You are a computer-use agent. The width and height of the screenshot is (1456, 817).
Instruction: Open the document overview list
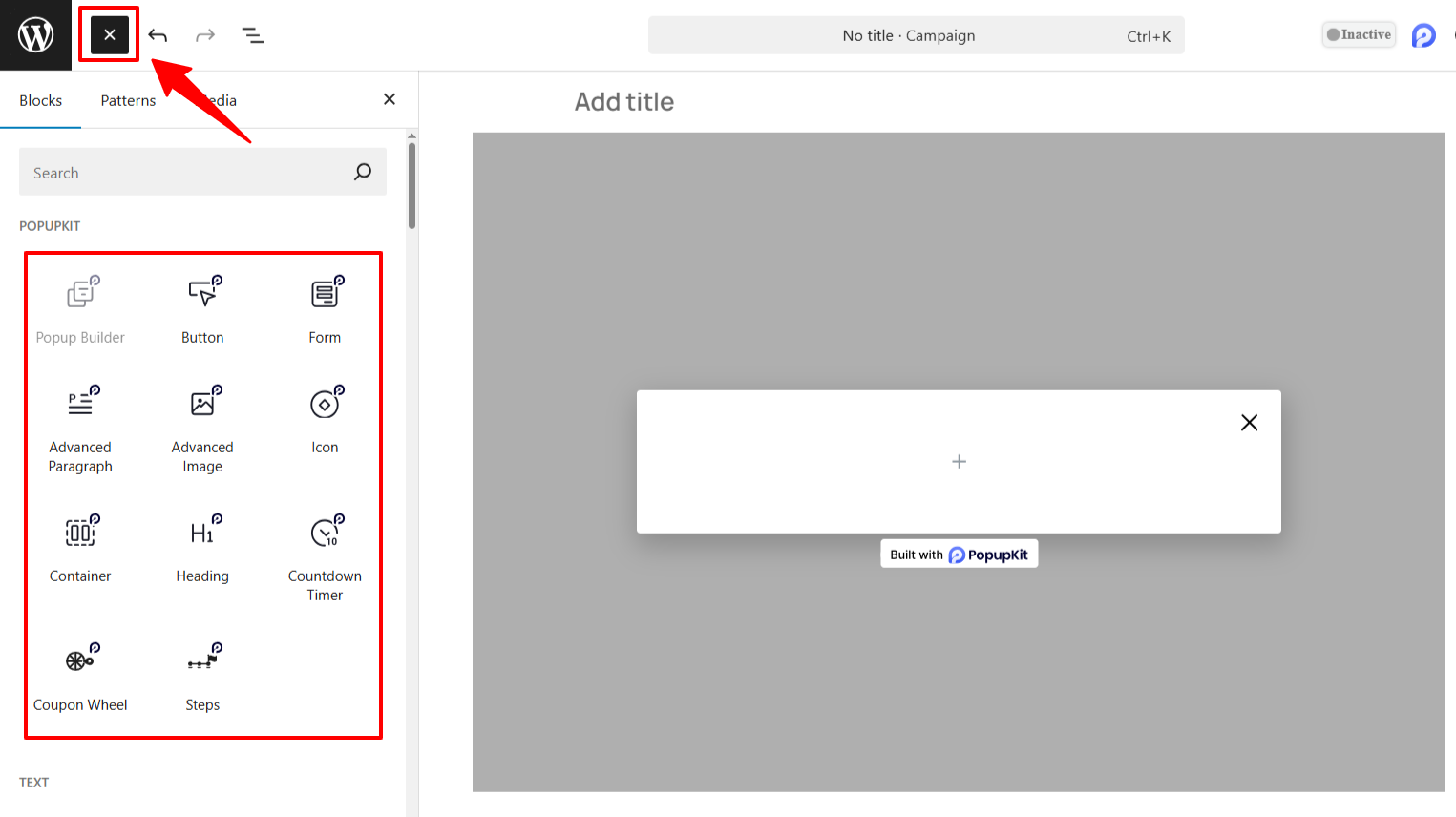pos(253,35)
